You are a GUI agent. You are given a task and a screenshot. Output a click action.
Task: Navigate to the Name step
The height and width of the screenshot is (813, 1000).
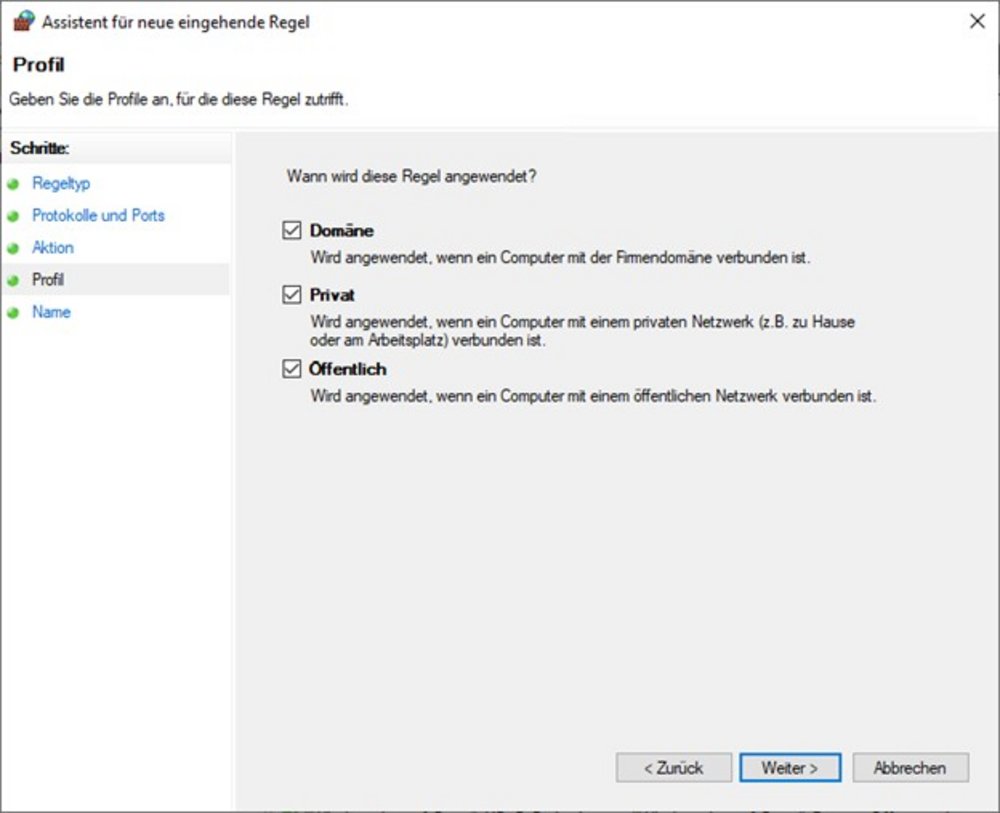pyautogui.click(x=51, y=312)
